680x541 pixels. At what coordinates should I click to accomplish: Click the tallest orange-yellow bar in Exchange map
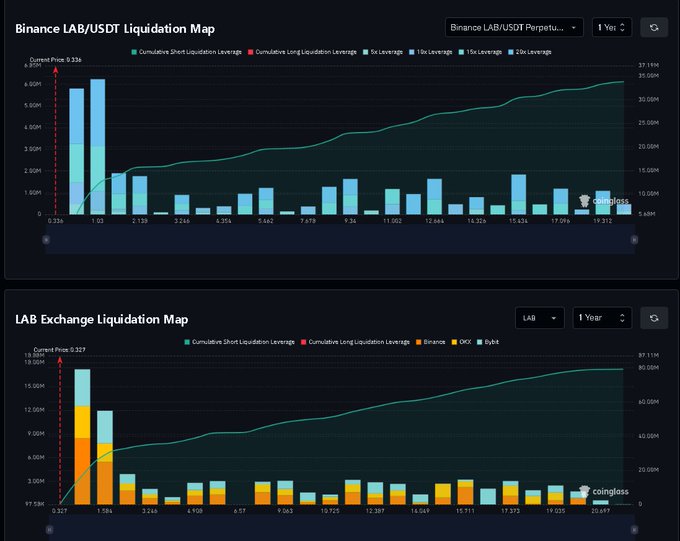[82, 437]
